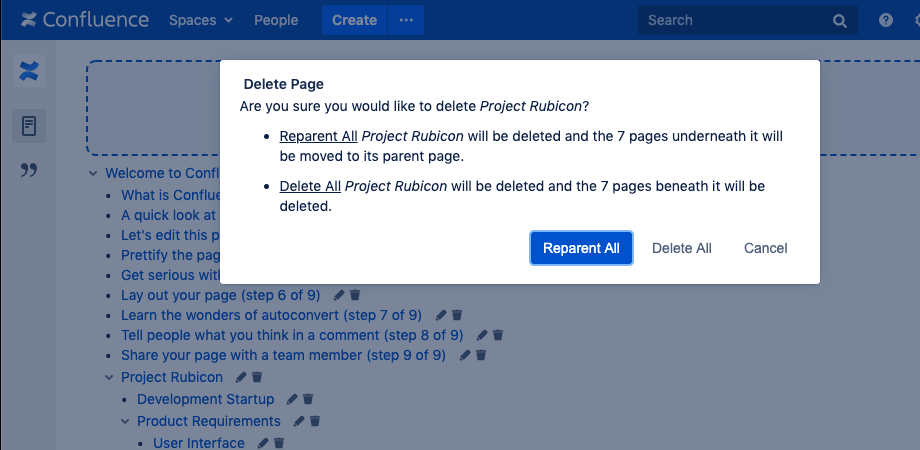Click the search magnifier icon
The height and width of the screenshot is (450, 920).
coord(840,21)
